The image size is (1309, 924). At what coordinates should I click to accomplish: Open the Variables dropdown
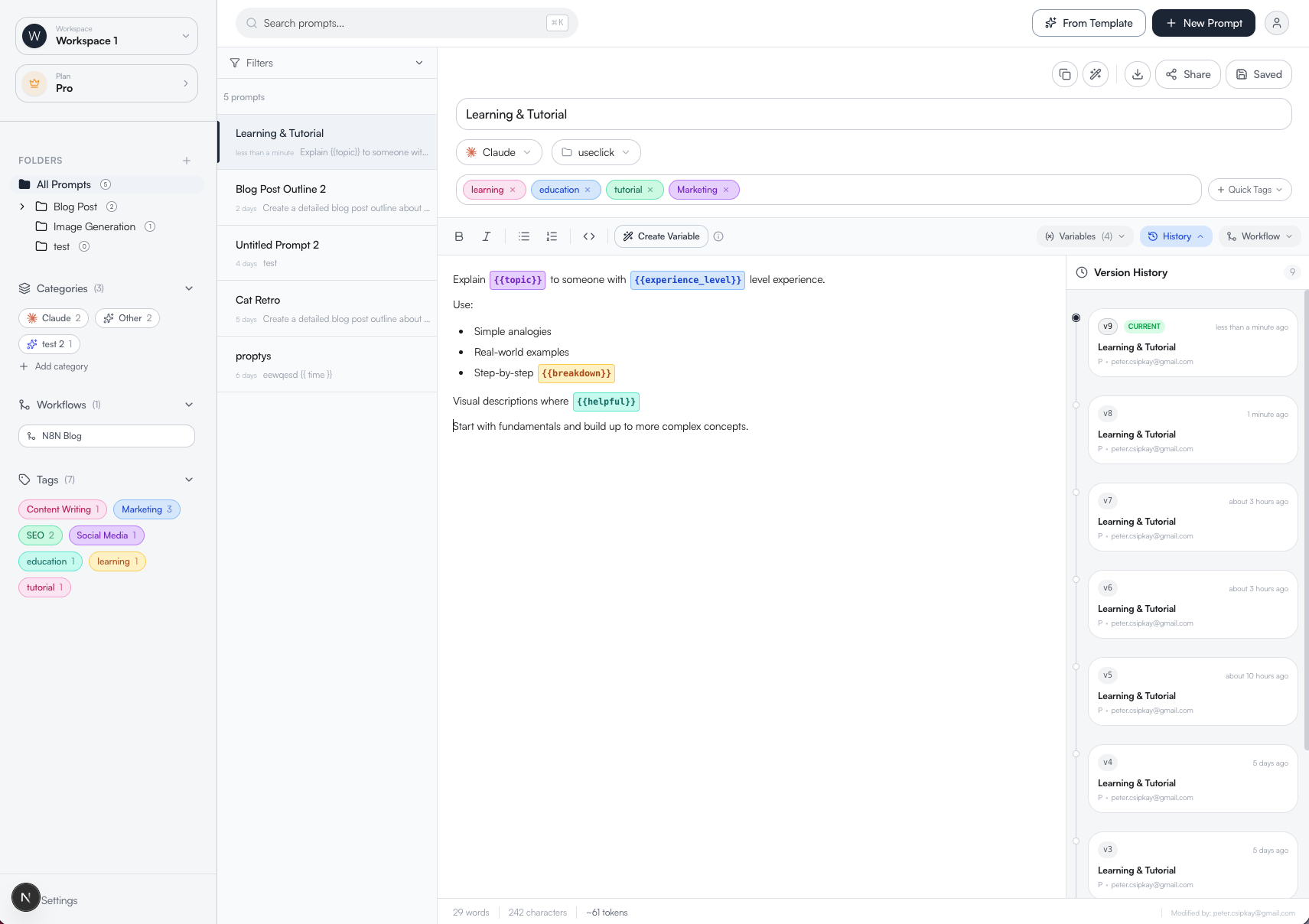tap(1083, 236)
